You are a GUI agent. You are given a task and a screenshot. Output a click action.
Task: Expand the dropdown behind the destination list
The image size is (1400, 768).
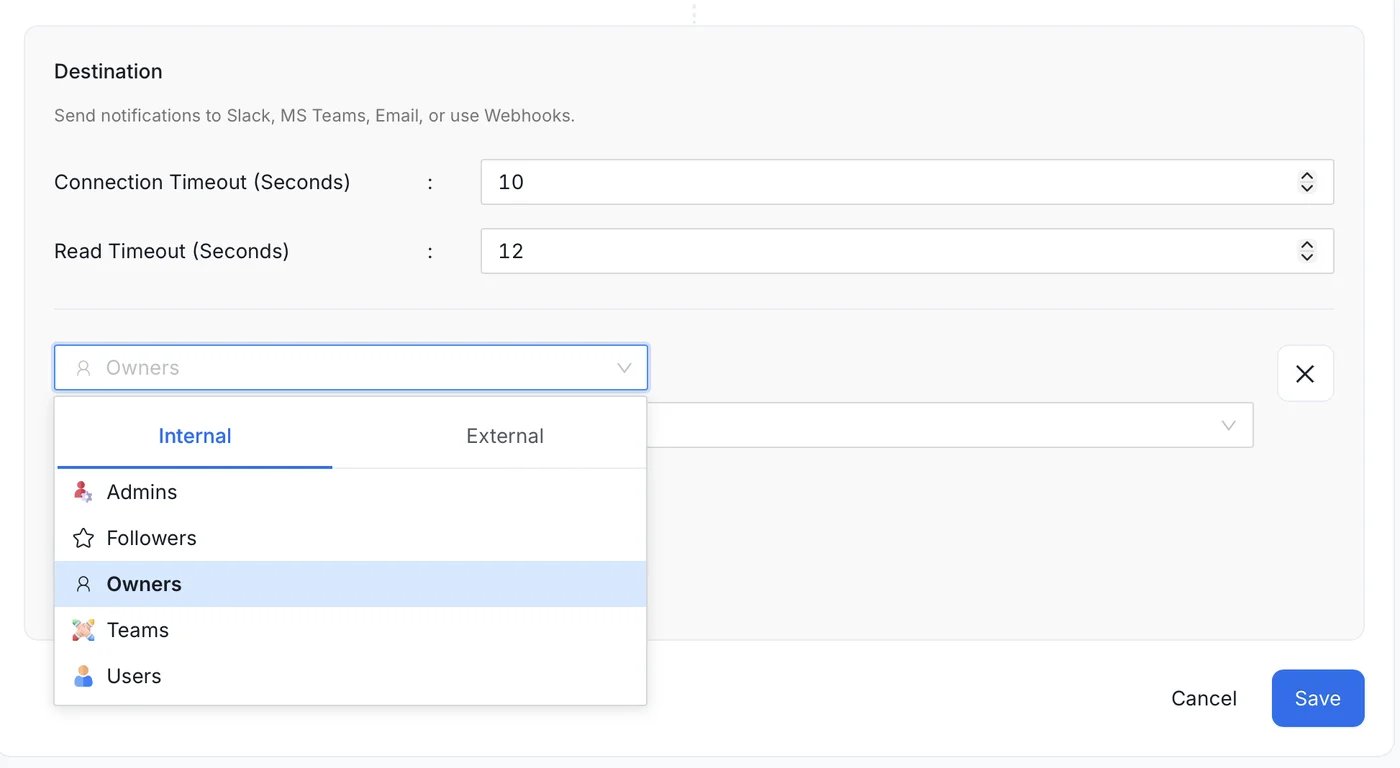950,425
